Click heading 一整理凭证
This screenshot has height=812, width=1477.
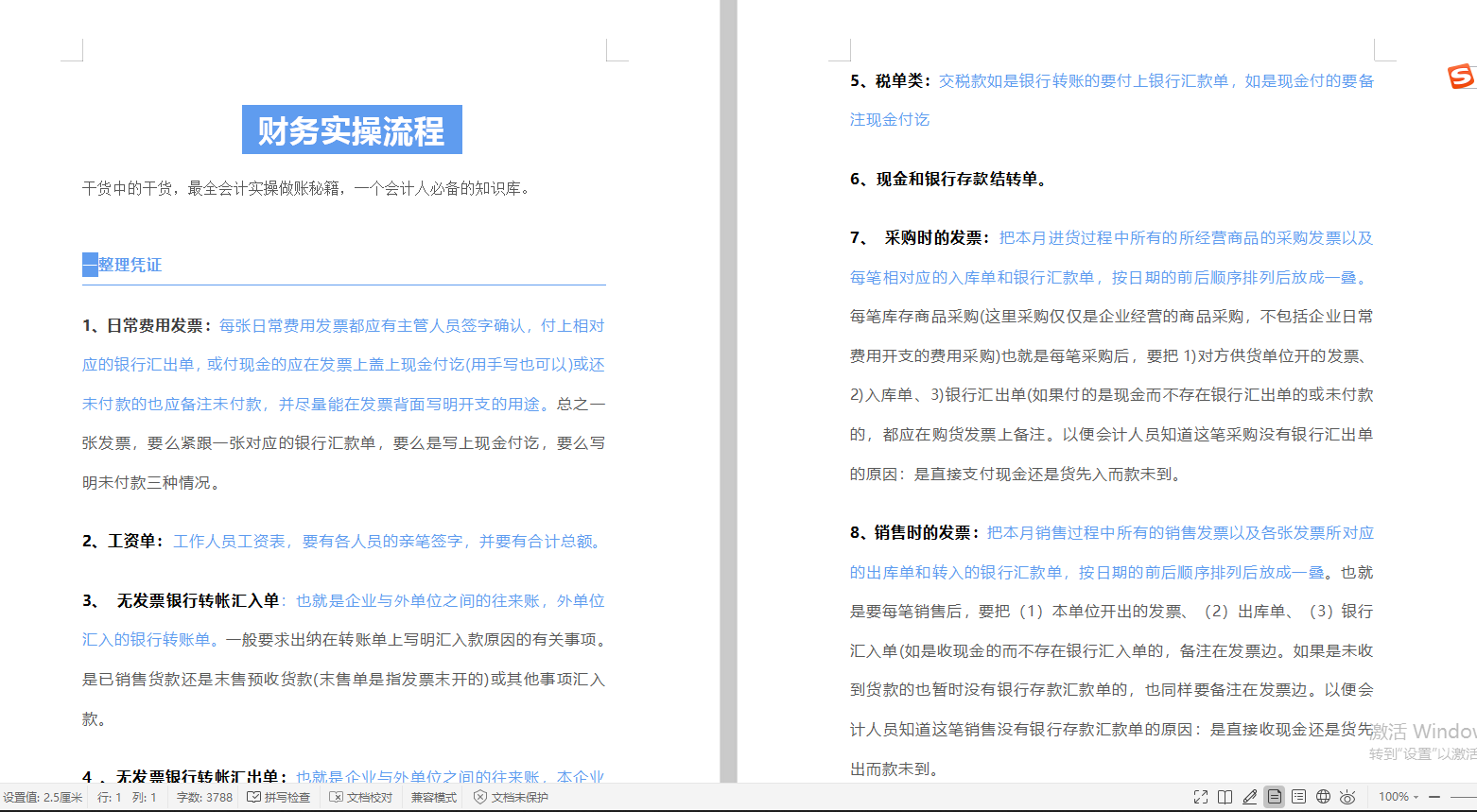[122, 265]
